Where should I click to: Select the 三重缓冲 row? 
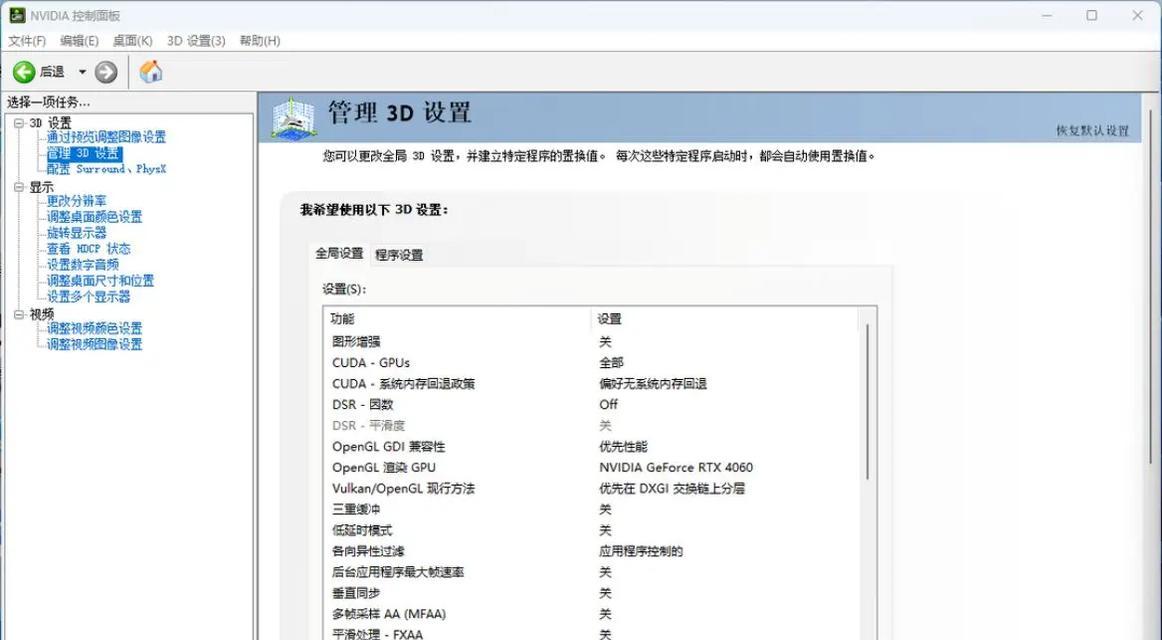pos(593,510)
